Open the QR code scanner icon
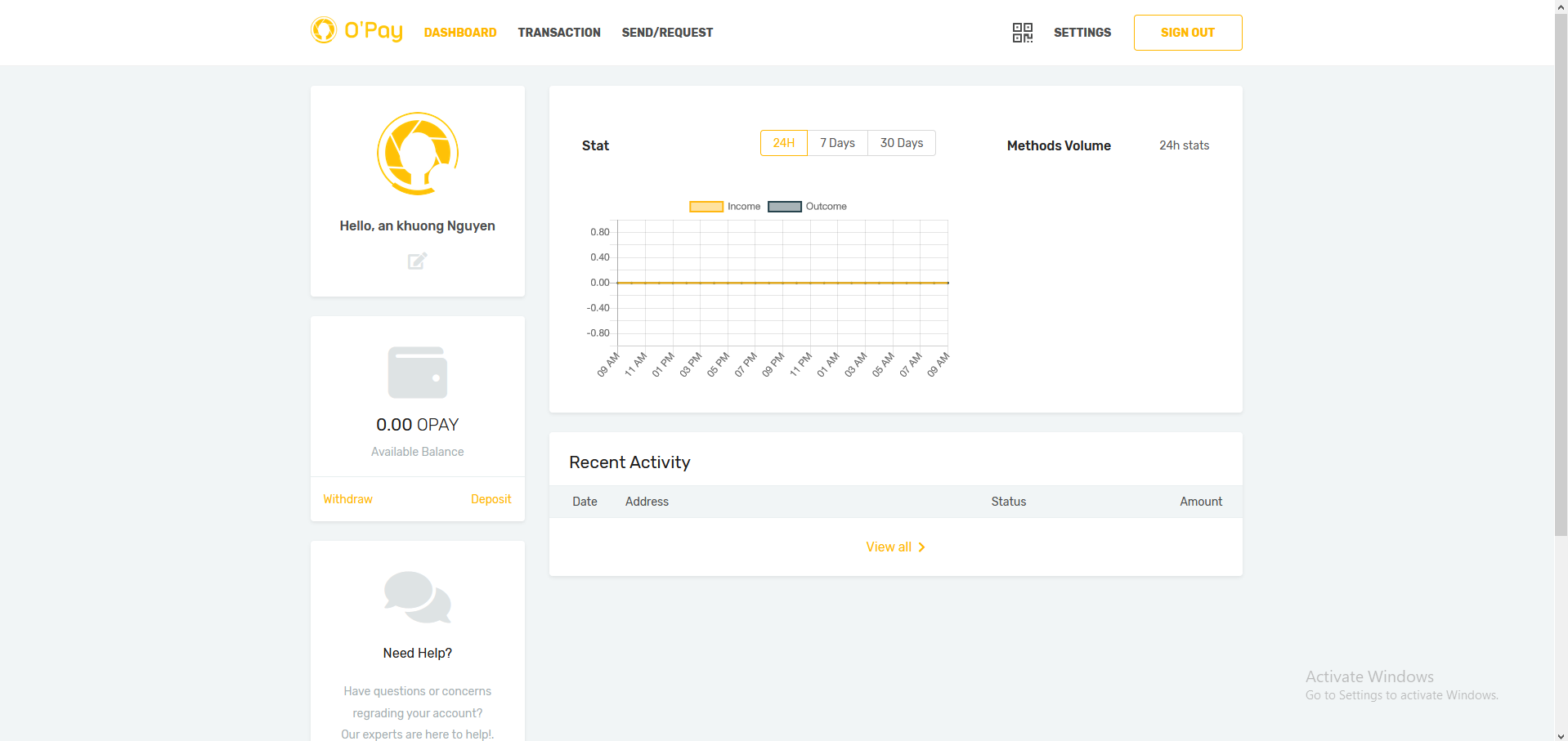Viewport: 1568px width, 741px height. click(x=1022, y=33)
